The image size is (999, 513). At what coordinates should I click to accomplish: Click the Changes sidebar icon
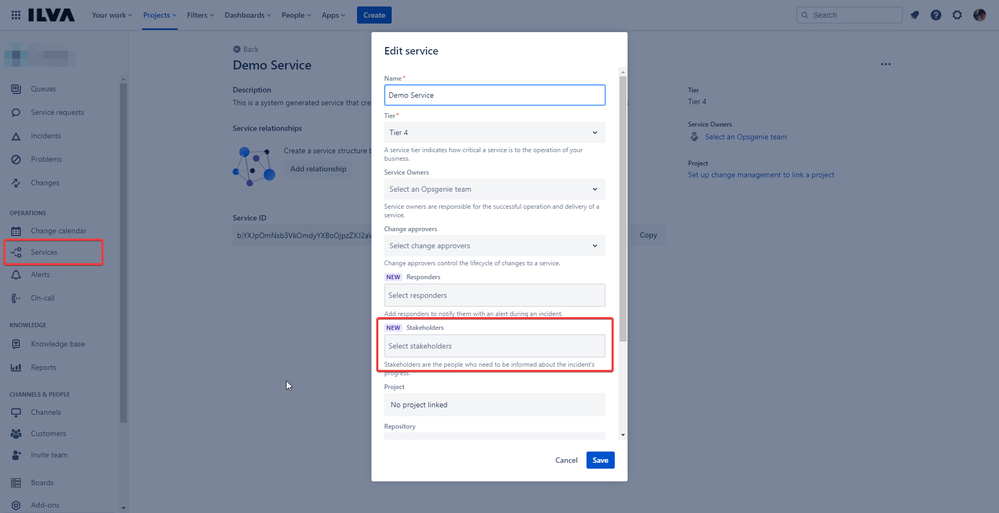click(x=17, y=183)
